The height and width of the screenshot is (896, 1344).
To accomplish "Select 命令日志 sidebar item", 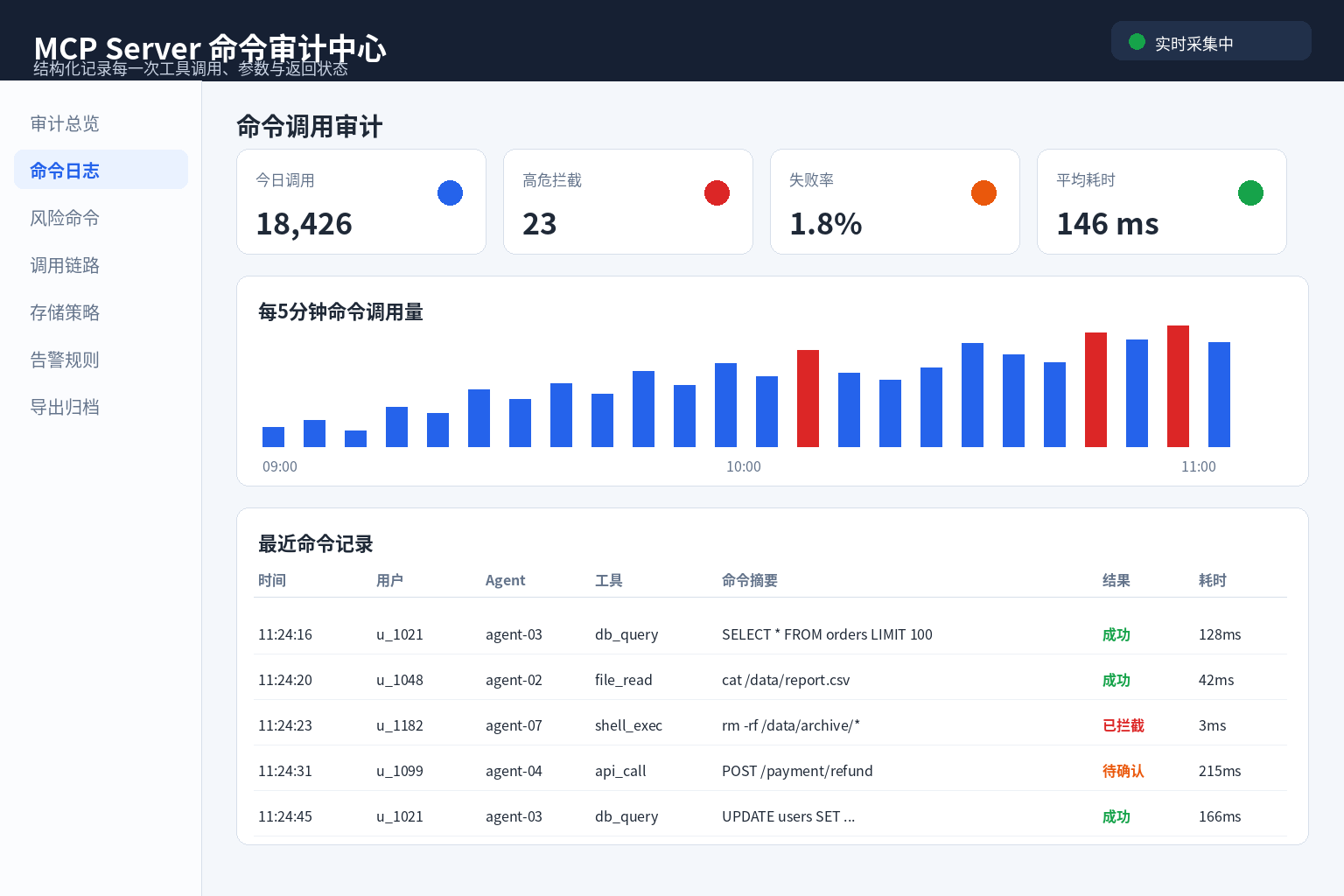I will [101, 171].
